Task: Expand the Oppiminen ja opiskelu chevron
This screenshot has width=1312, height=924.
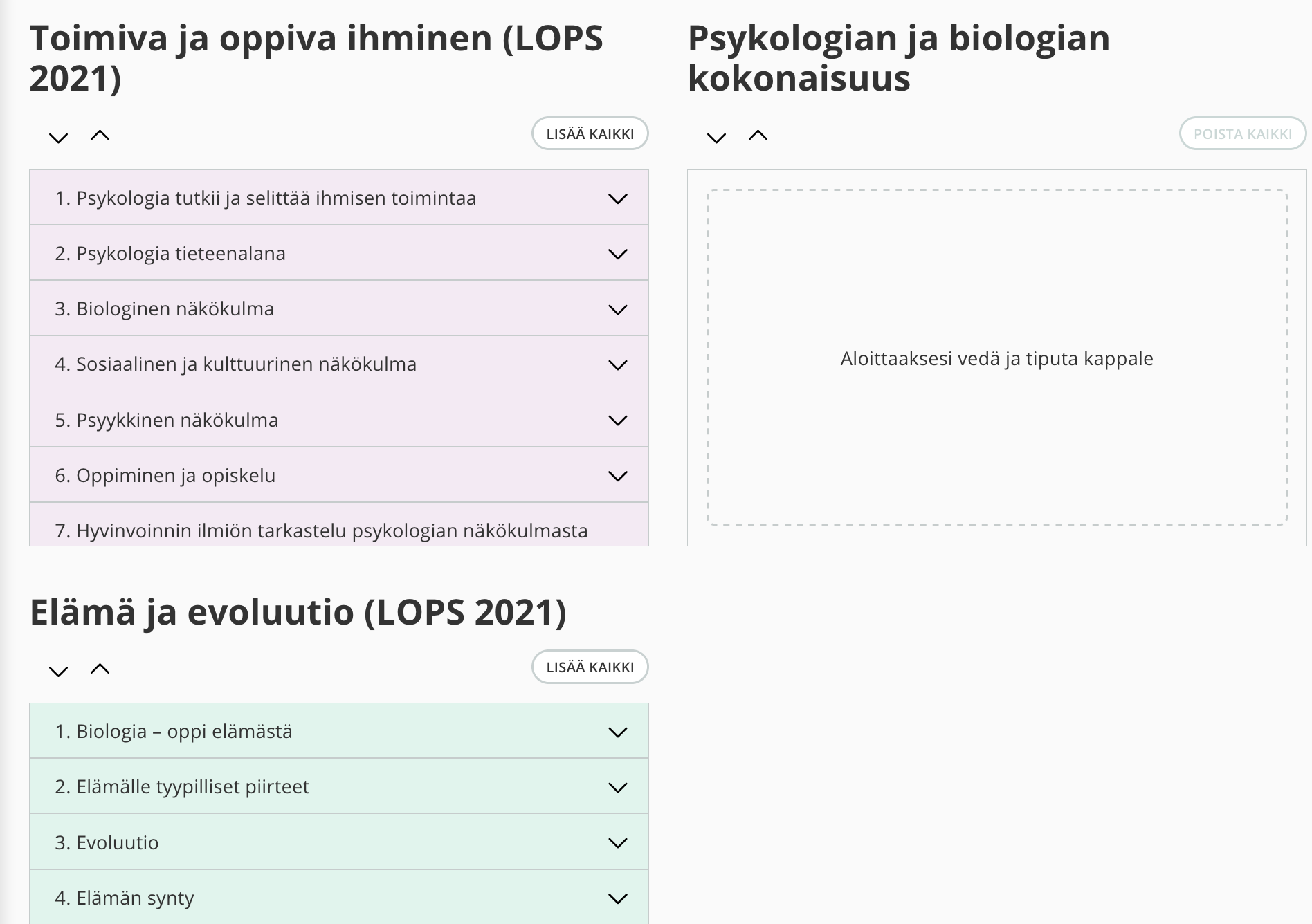Action: [x=617, y=476]
